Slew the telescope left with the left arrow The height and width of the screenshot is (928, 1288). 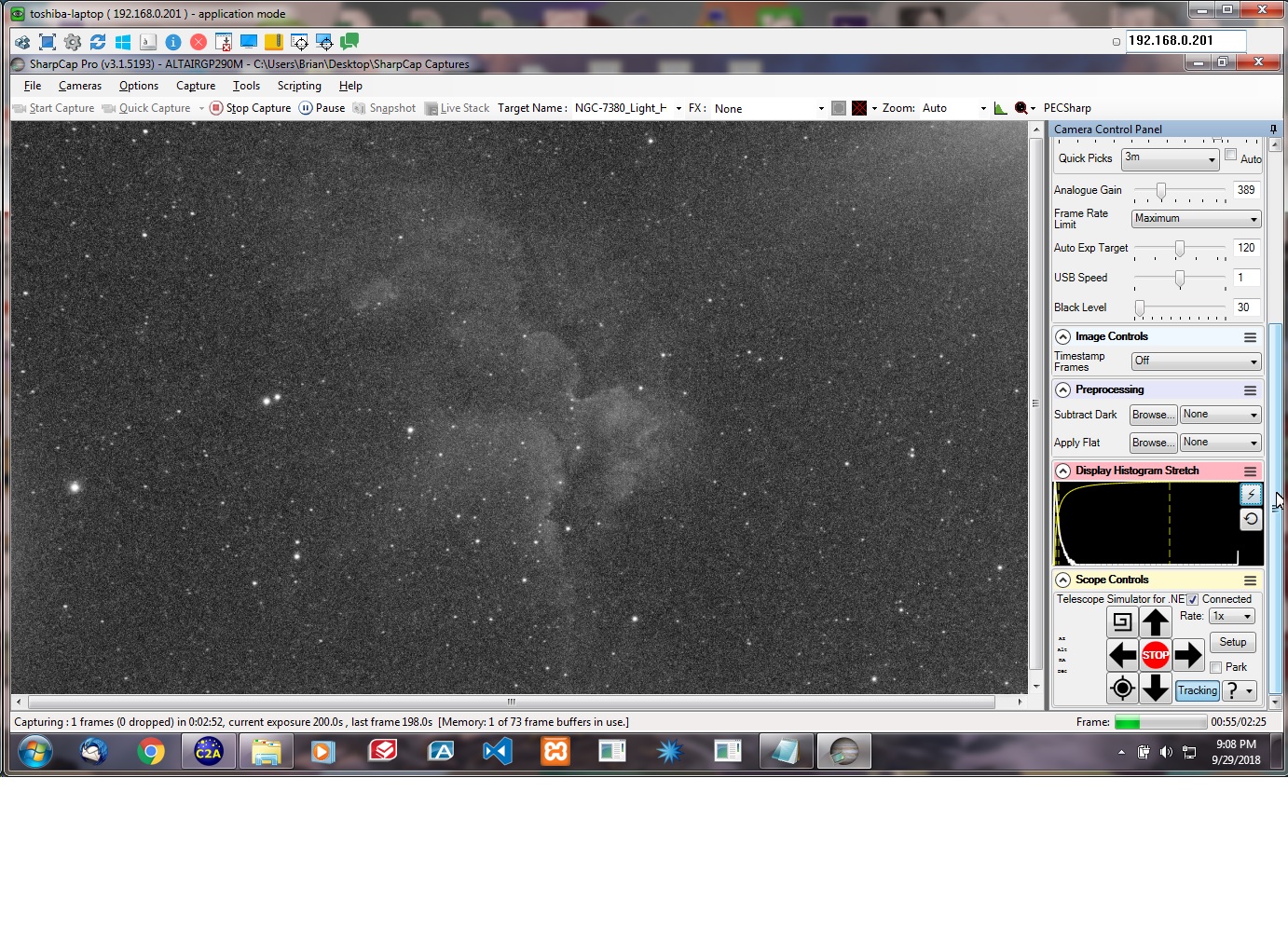pos(1122,655)
